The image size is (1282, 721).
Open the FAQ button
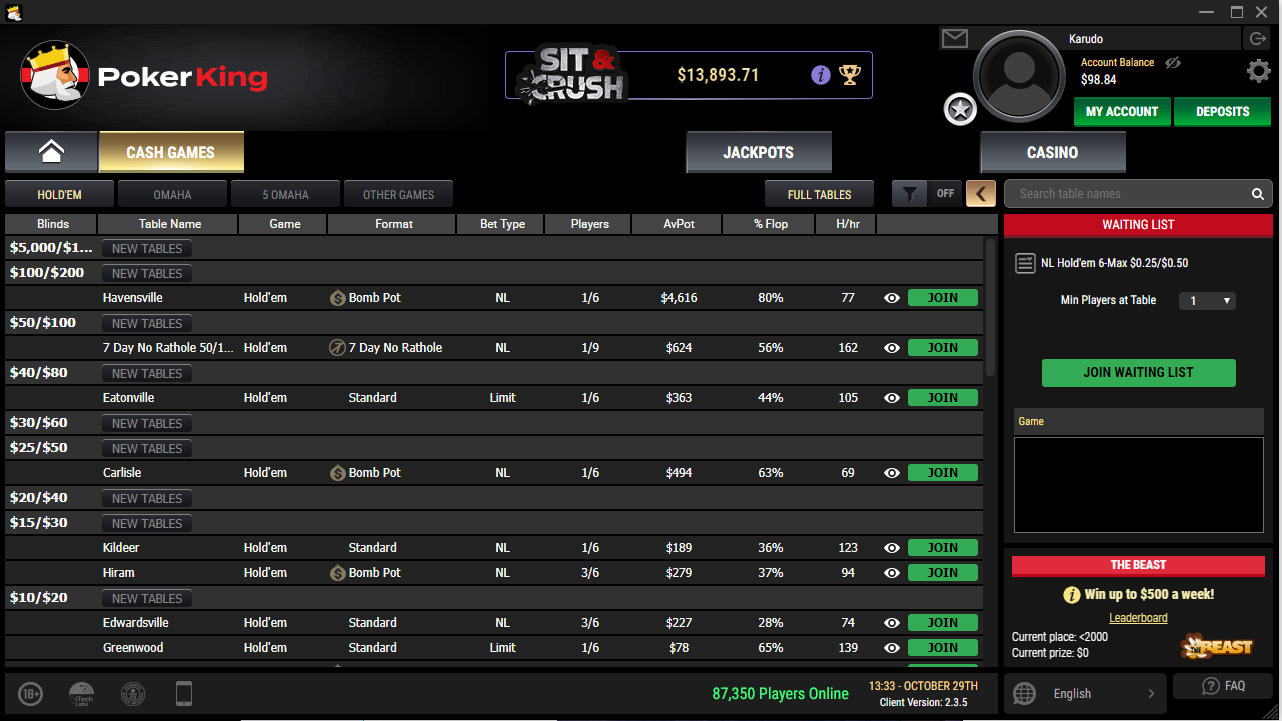[1223, 686]
